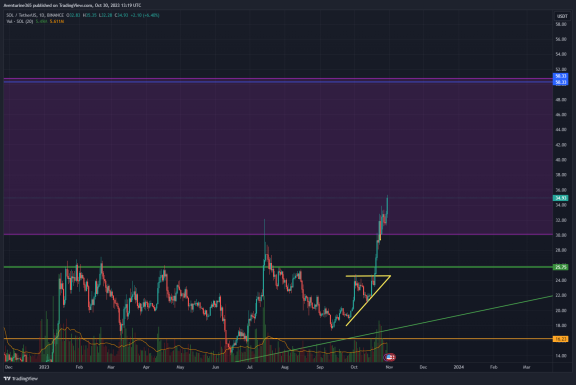576x385 pixels.
Task: Open the USDT currency selector on price axis
Action: coord(562,16)
